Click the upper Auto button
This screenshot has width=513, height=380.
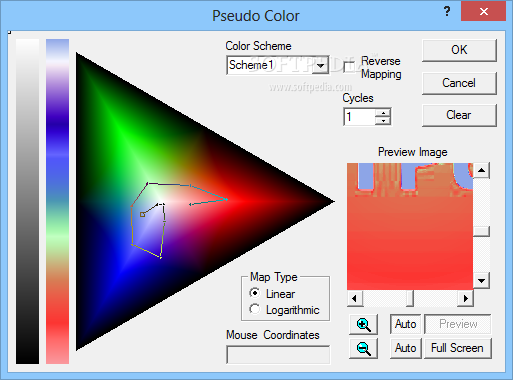click(405, 324)
